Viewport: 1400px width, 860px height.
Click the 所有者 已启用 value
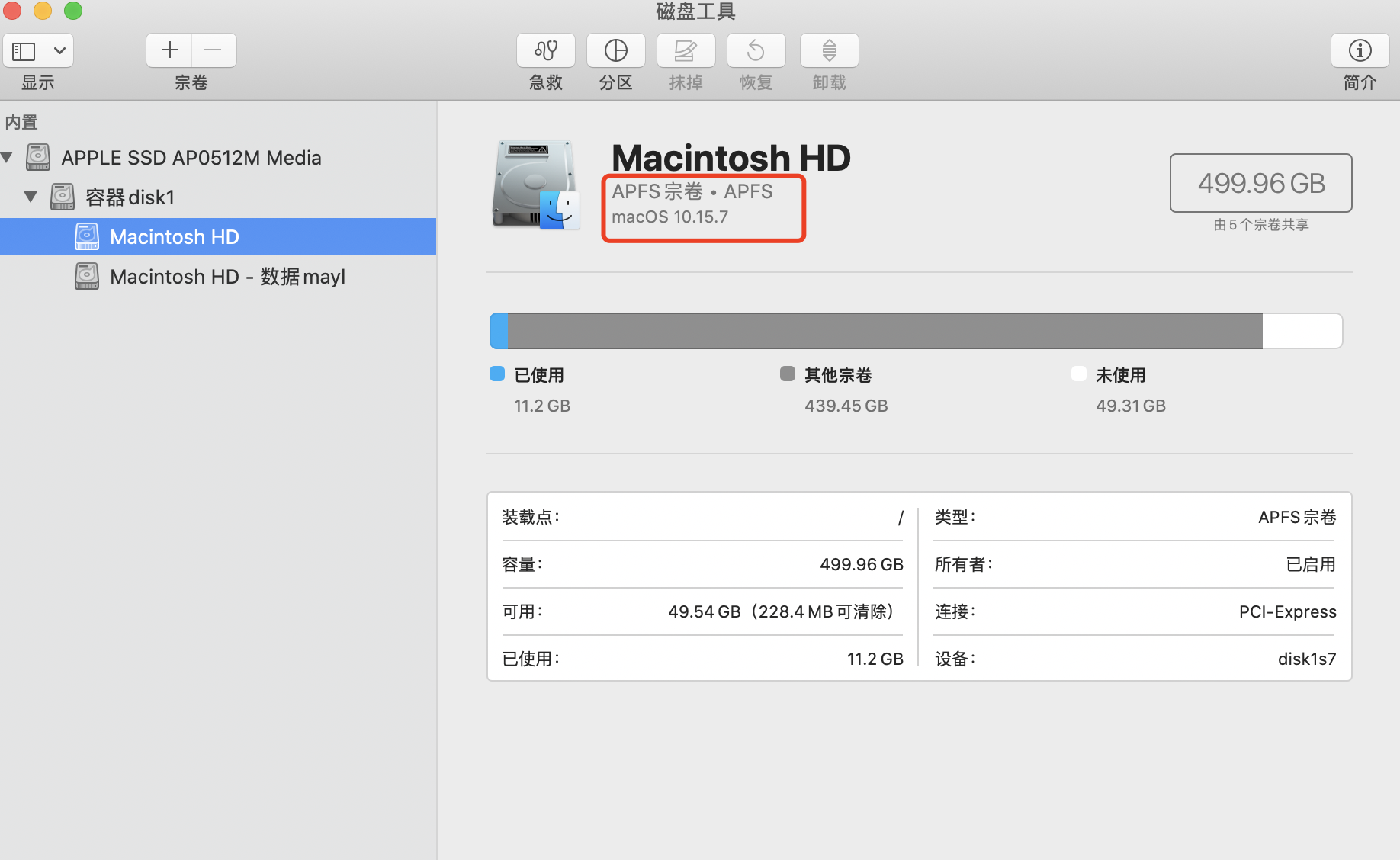click(1311, 565)
